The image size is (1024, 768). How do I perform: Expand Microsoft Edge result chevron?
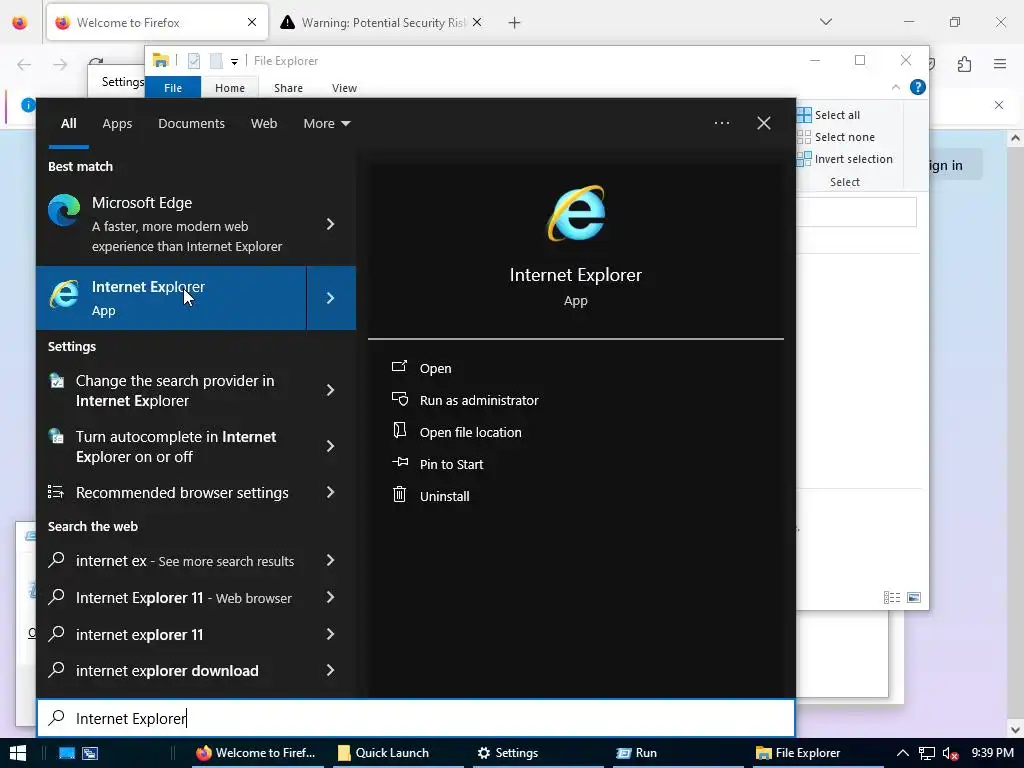pyautogui.click(x=330, y=224)
